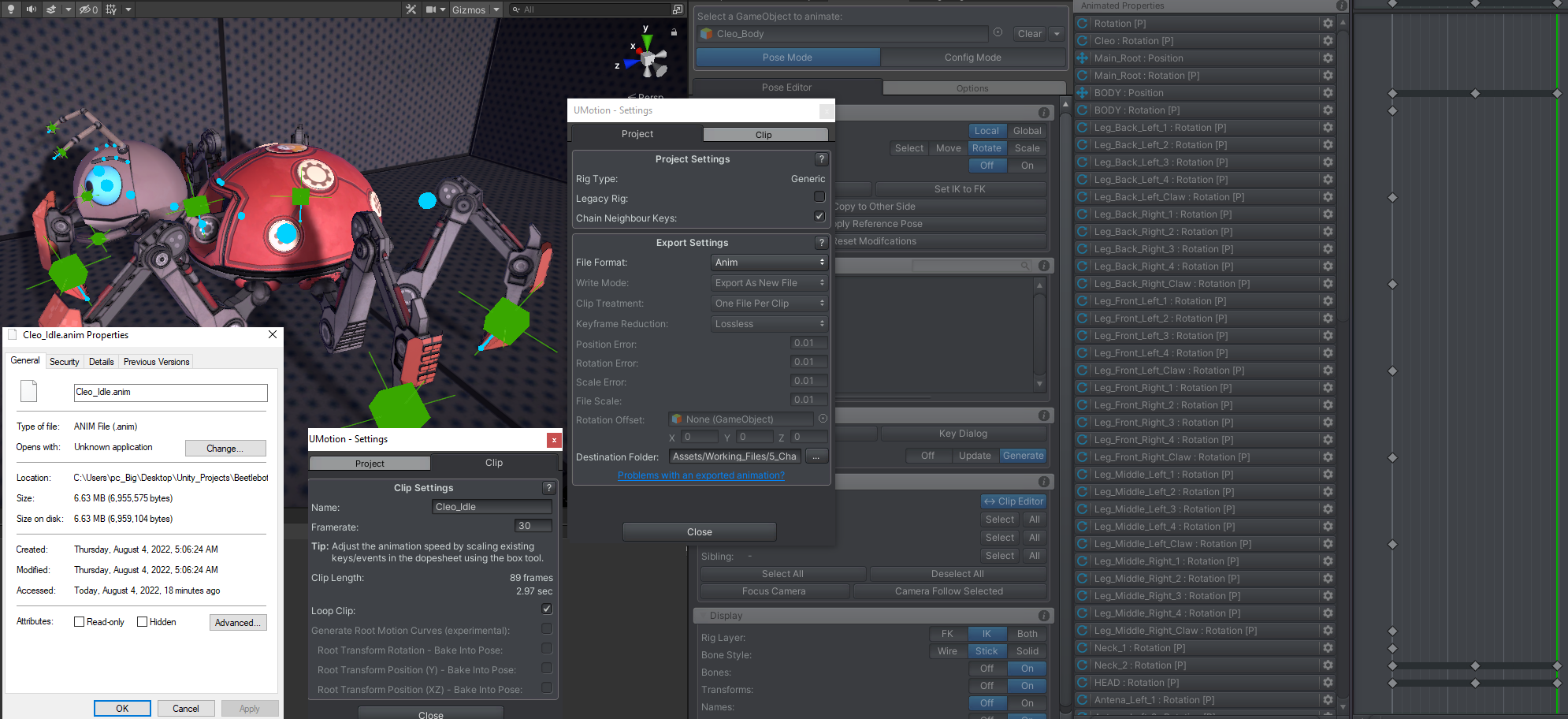Screen dimensions: 1568x719
Task: Toggle scene audio speaker icon
Action: (x=32, y=9)
